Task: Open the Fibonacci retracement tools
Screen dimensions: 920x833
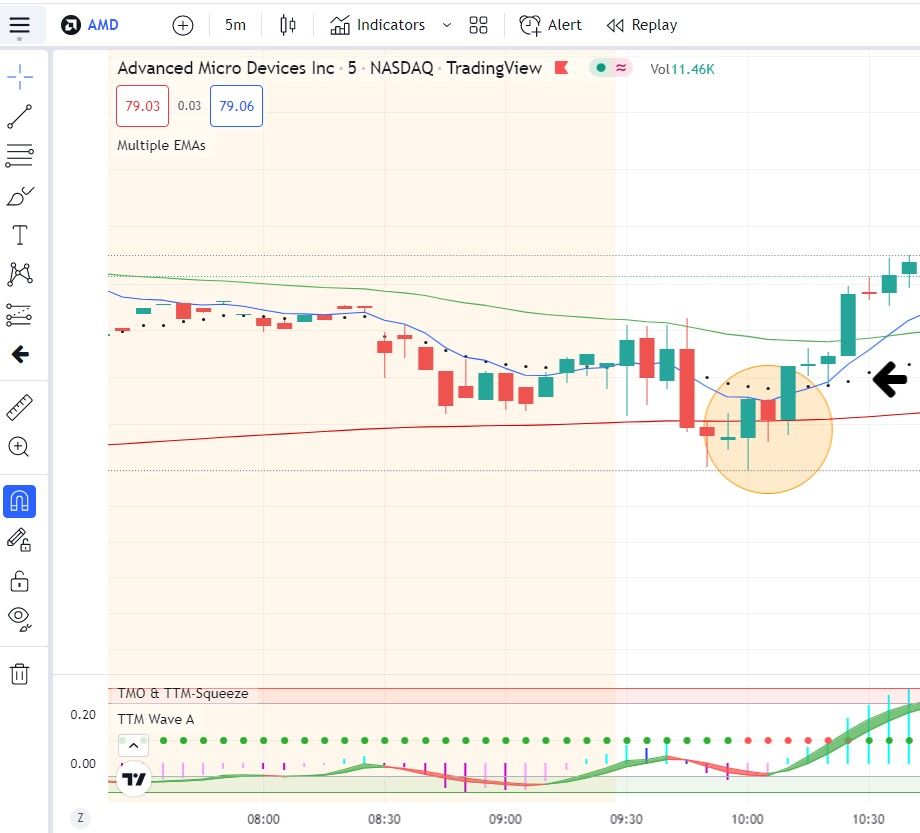Action: [19, 155]
